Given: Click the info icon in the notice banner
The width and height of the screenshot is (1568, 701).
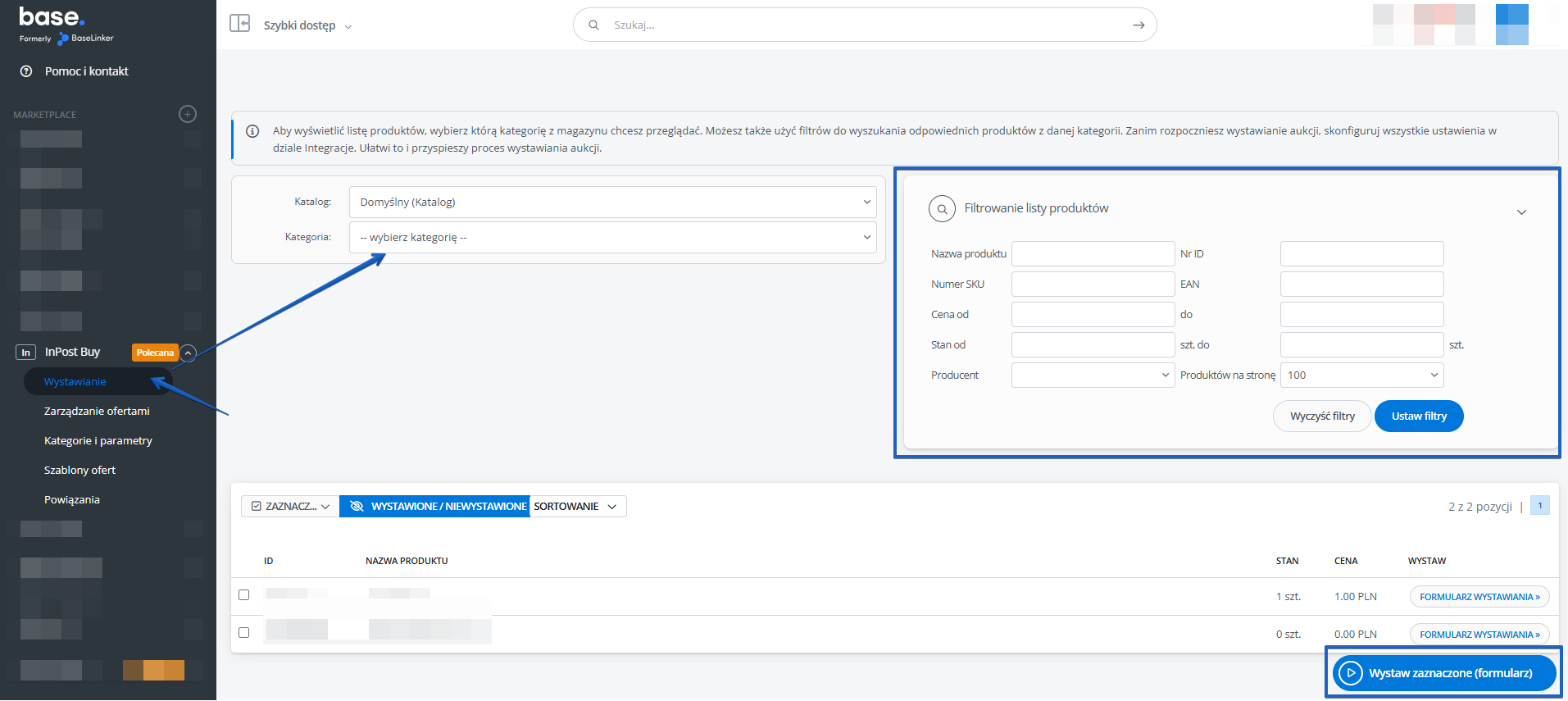Looking at the screenshot, I should (252, 131).
